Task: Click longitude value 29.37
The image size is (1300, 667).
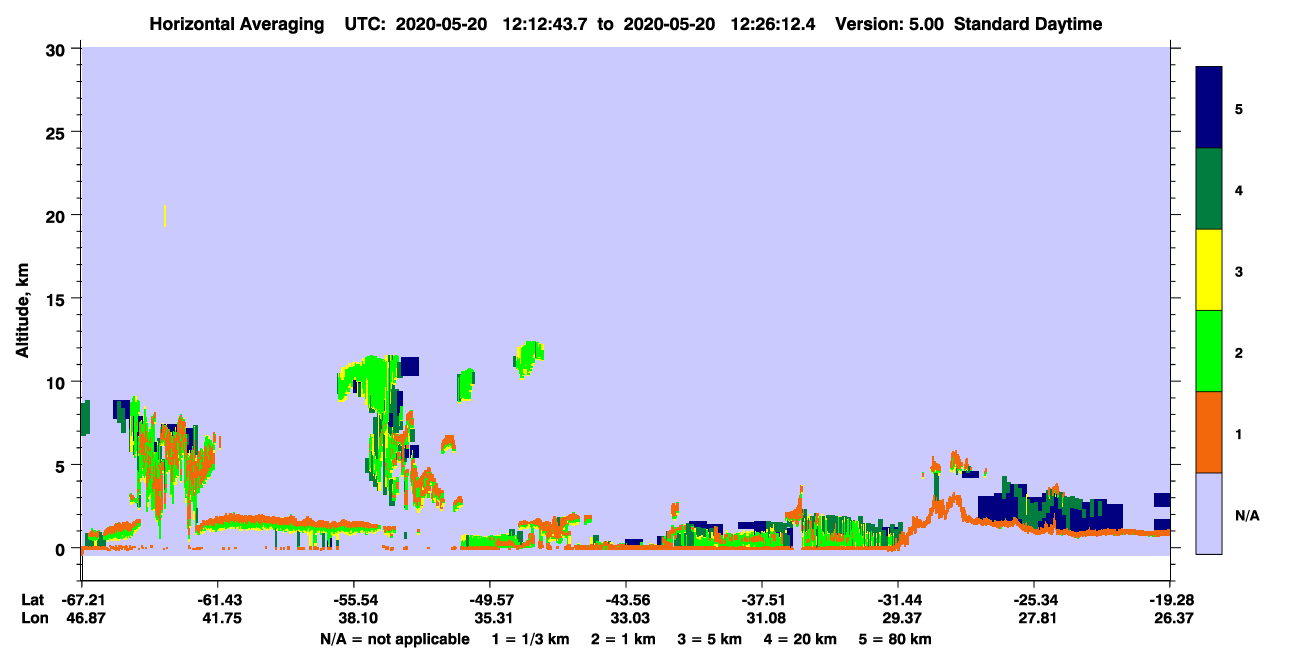Action: pos(901,618)
